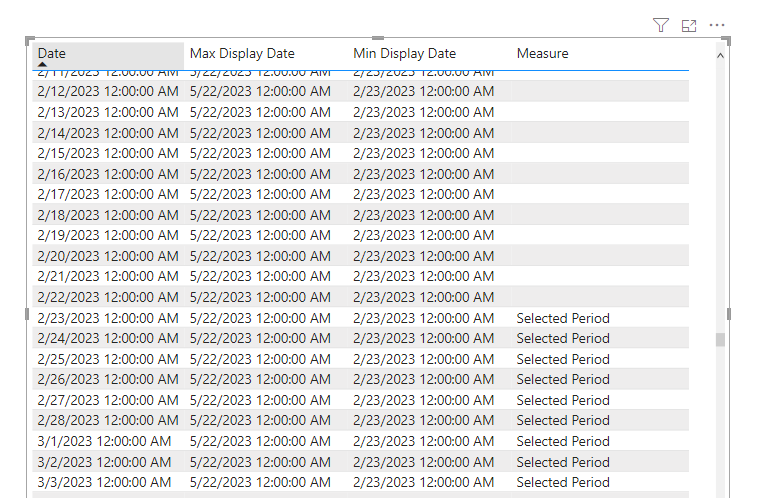The image size is (760, 498).
Task: Click Min Display Date in 2/14/2023 row
Action: pyautogui.click(x=423, y=133)
